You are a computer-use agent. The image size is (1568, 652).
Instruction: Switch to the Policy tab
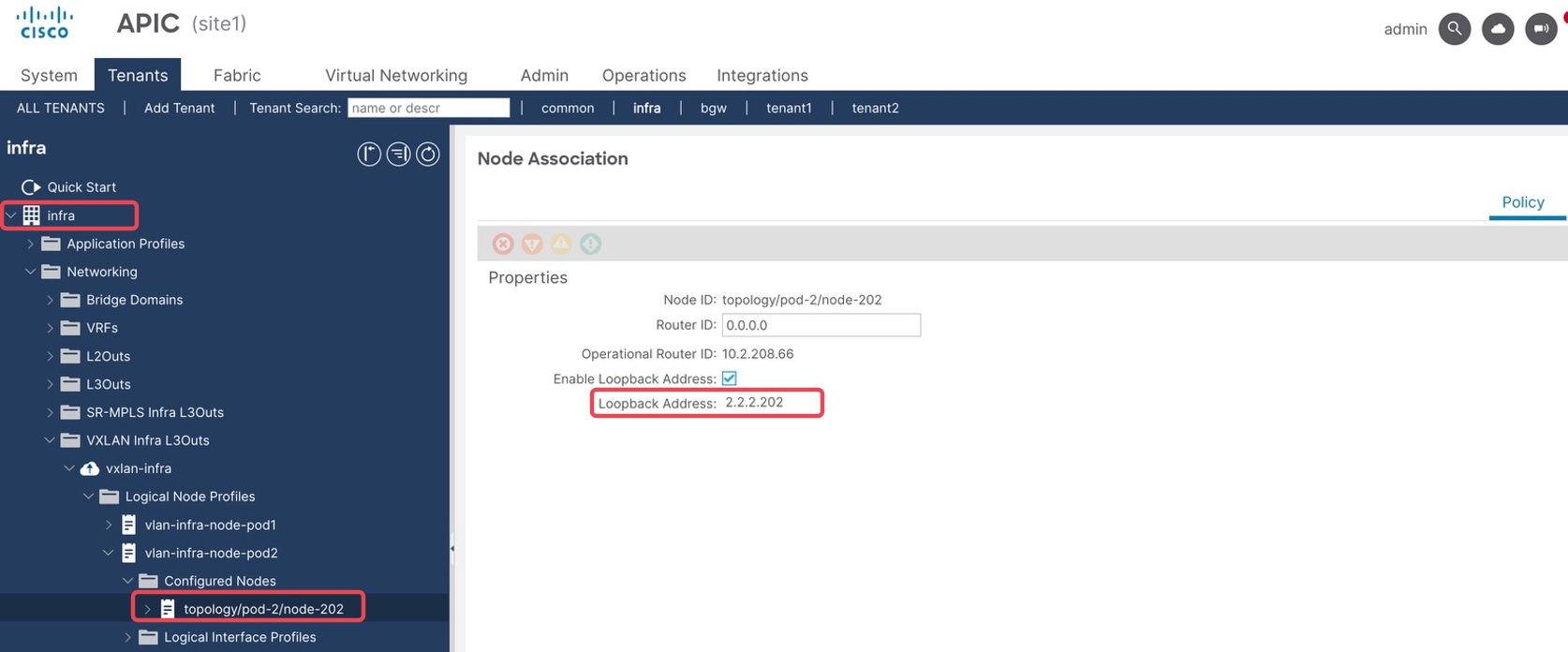[1523, 202]
